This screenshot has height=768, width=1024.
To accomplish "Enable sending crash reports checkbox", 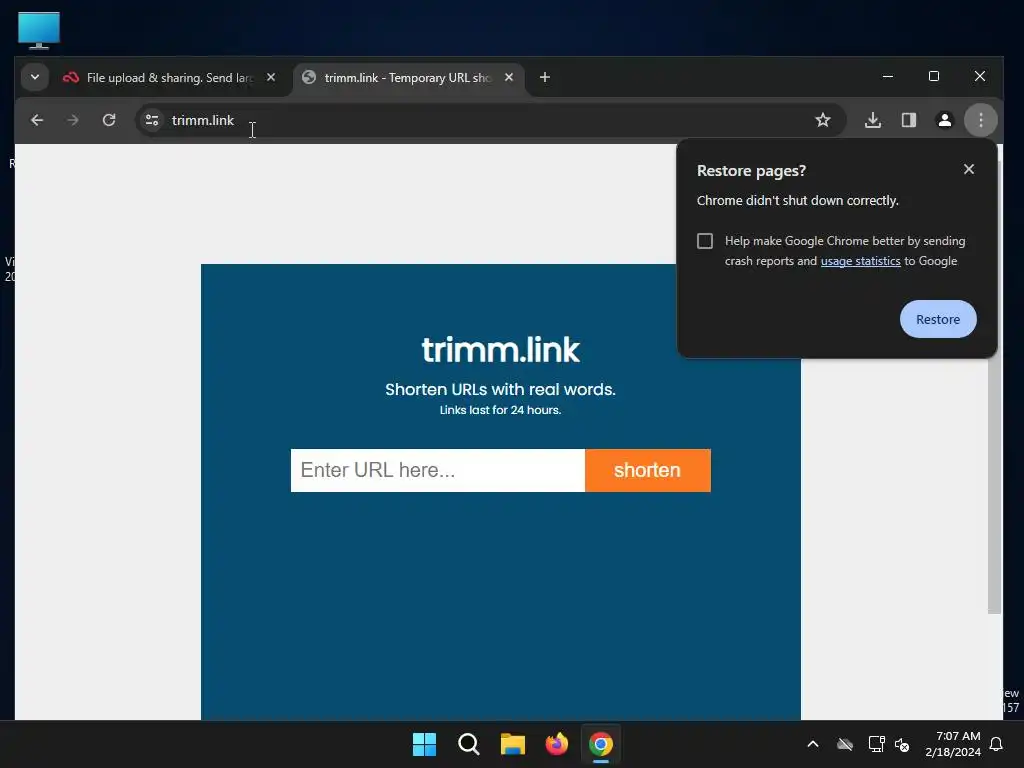I will point(705,241).
